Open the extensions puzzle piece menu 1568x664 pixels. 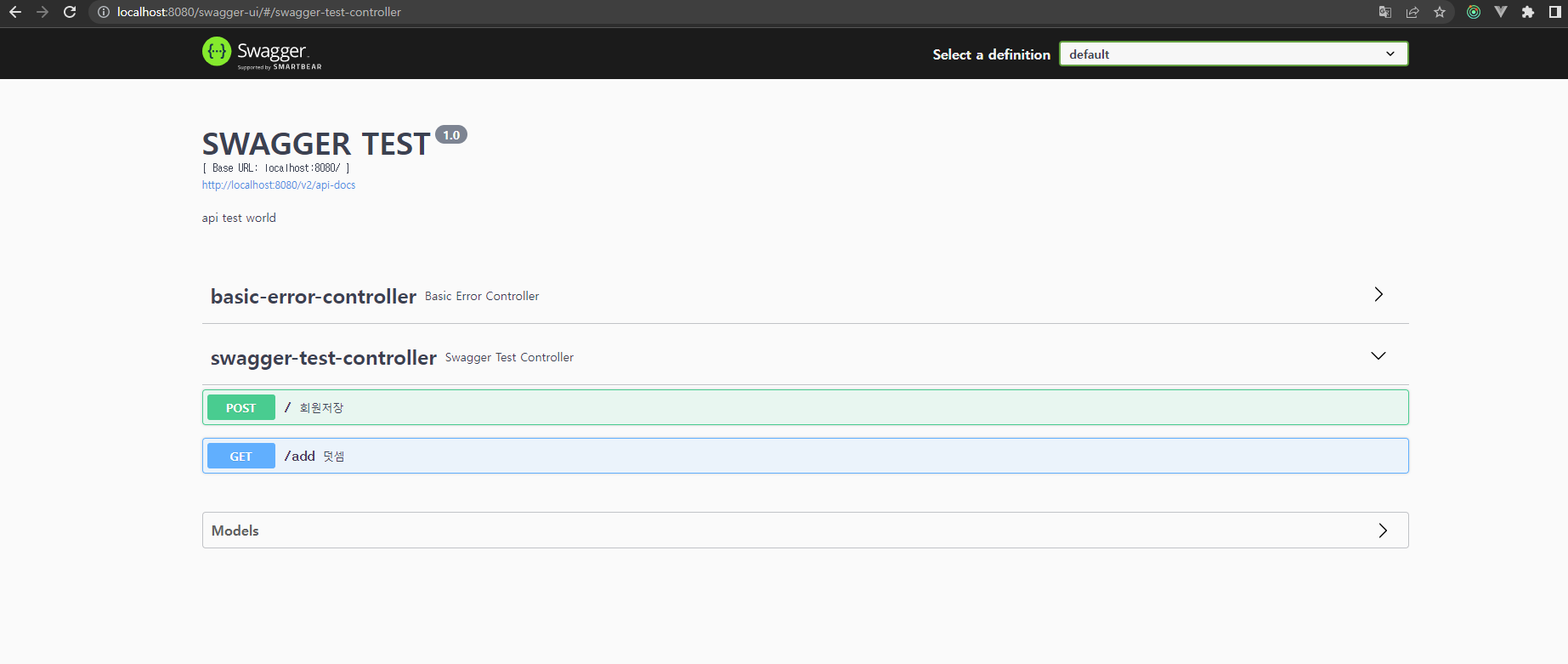(x=1528, y=12)
